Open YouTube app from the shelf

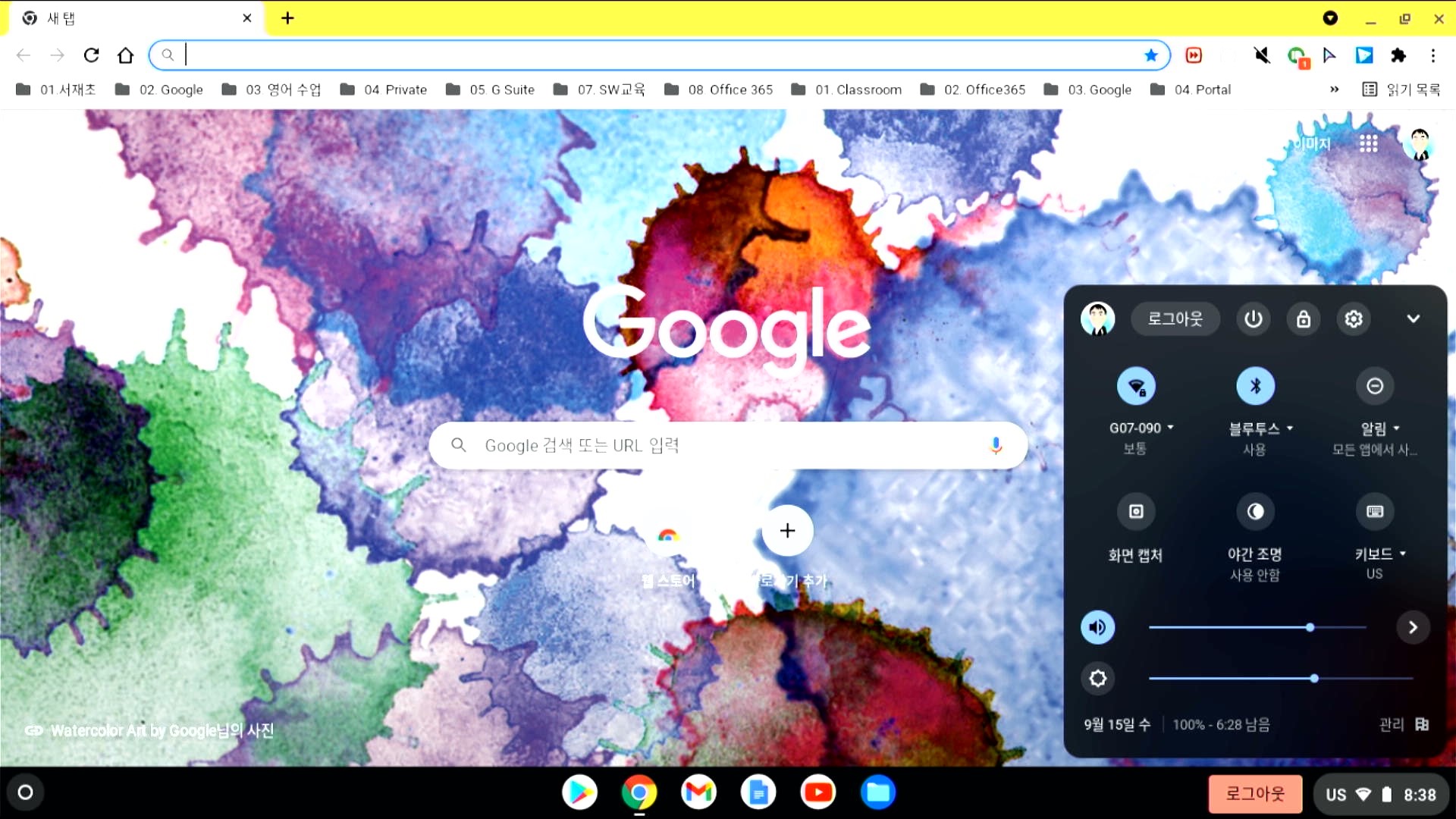click(817, 792)
